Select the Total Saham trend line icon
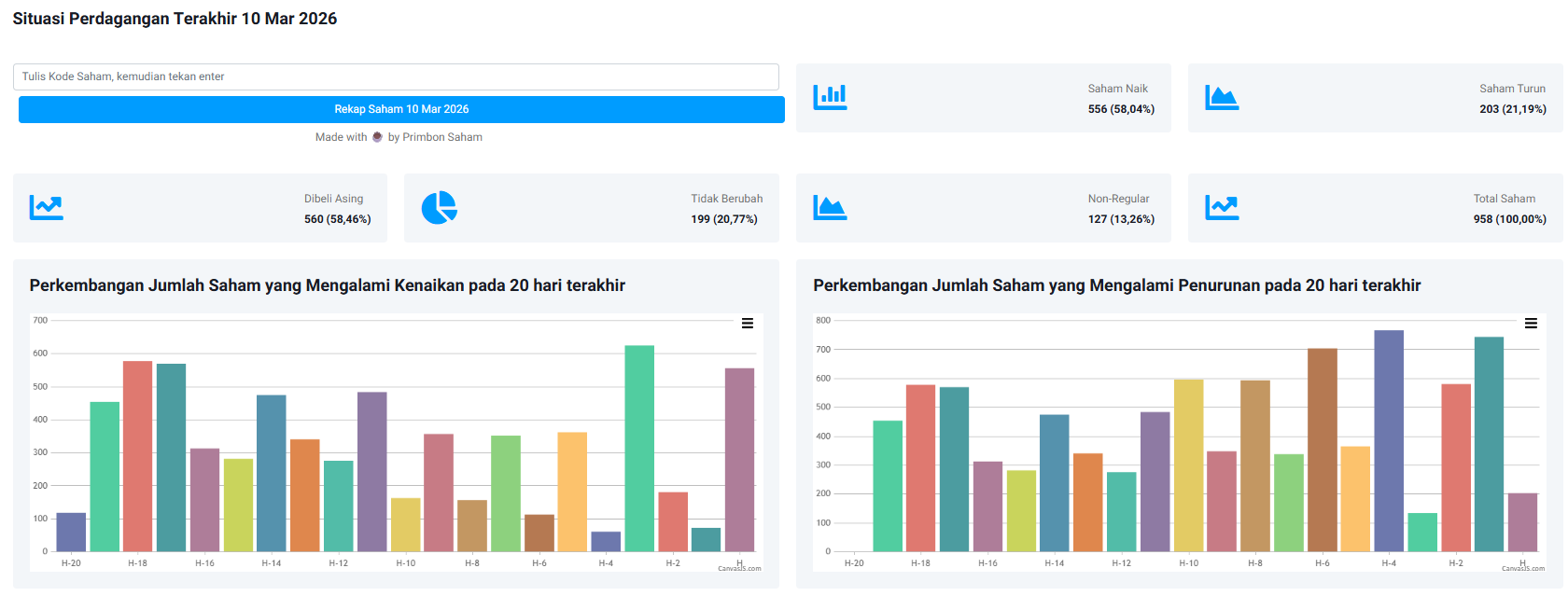 click(1222, 207)
